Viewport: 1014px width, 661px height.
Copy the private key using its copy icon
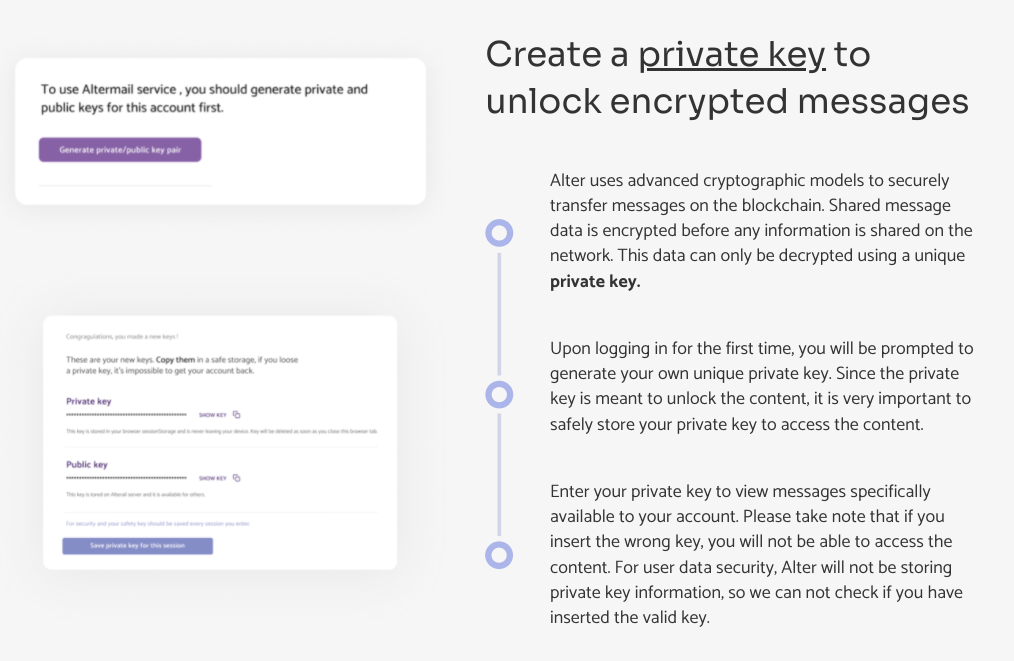(237, 414)
